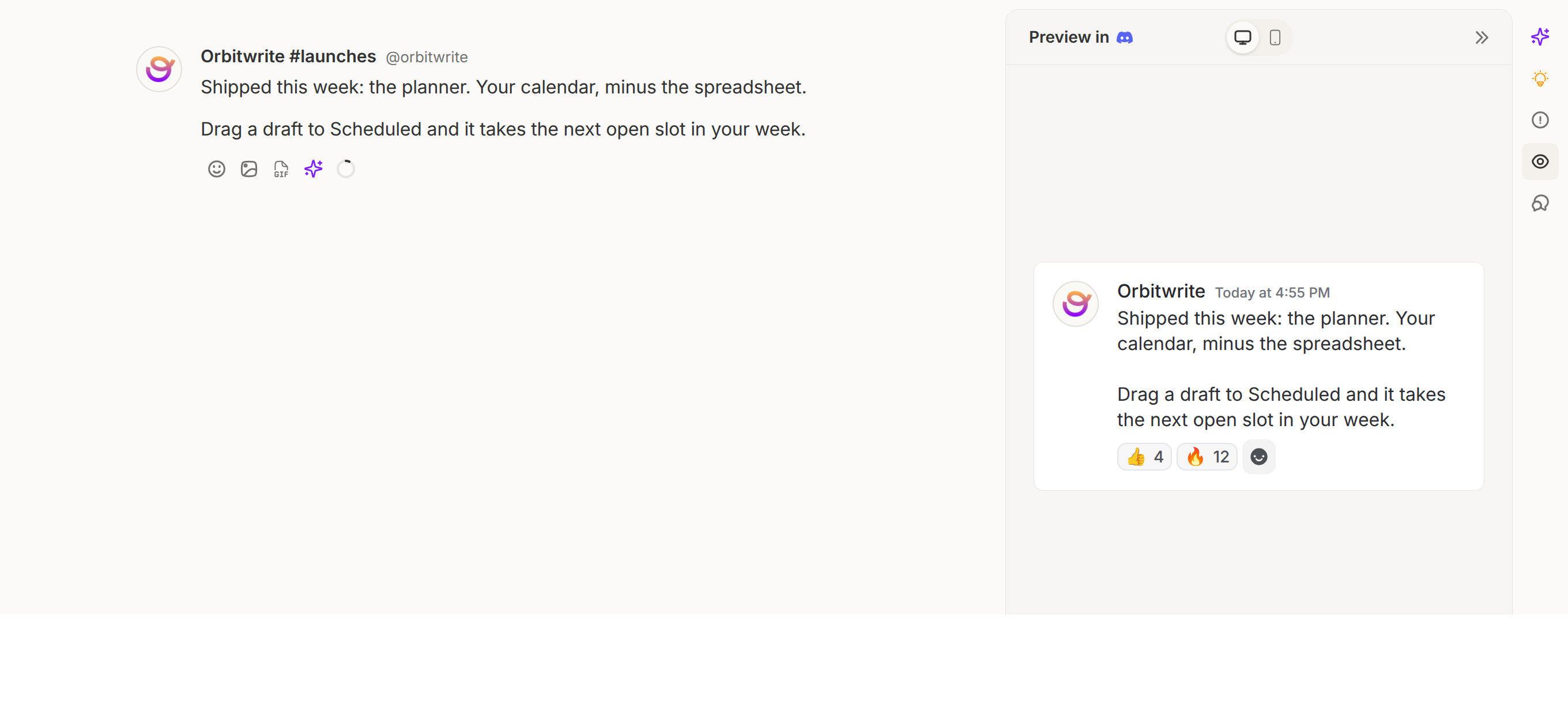Toggle the preview panel eye icon
This screenshot has width=1568, height=715.
pos(1540,161)
